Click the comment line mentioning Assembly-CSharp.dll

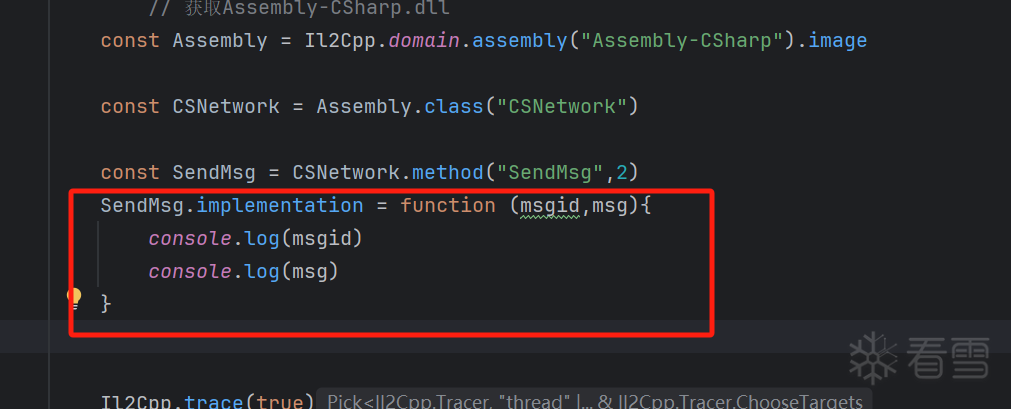(299, 9)
